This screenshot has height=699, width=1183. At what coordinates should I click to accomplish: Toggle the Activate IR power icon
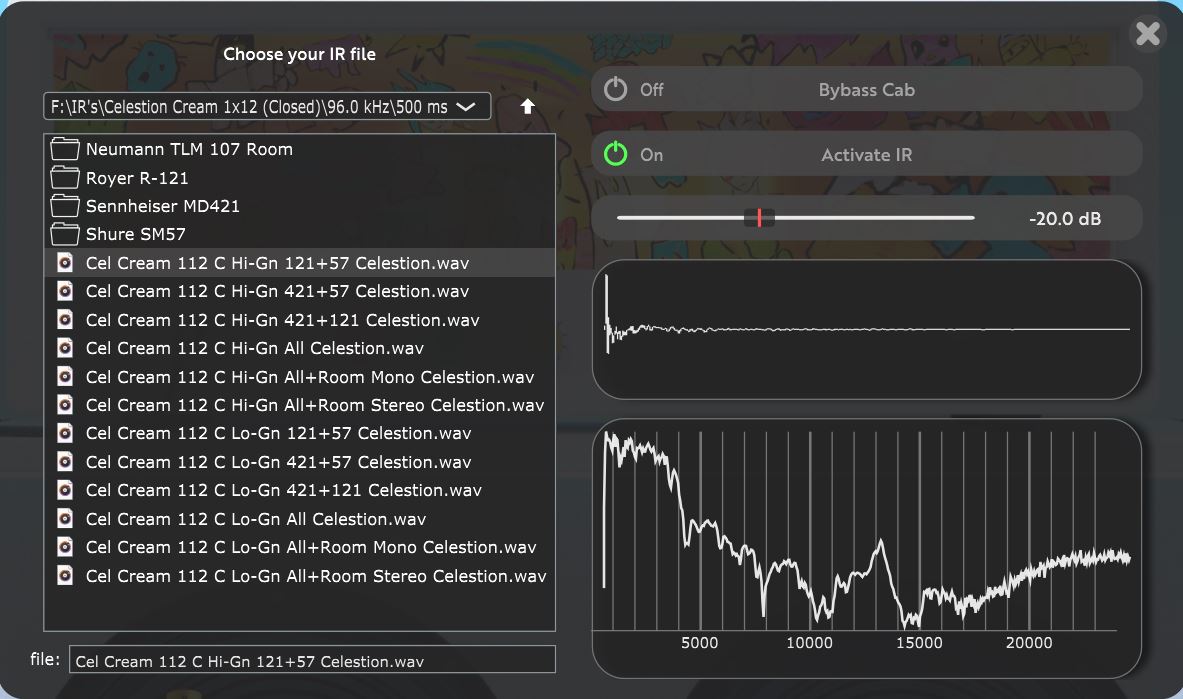(616, 154)
